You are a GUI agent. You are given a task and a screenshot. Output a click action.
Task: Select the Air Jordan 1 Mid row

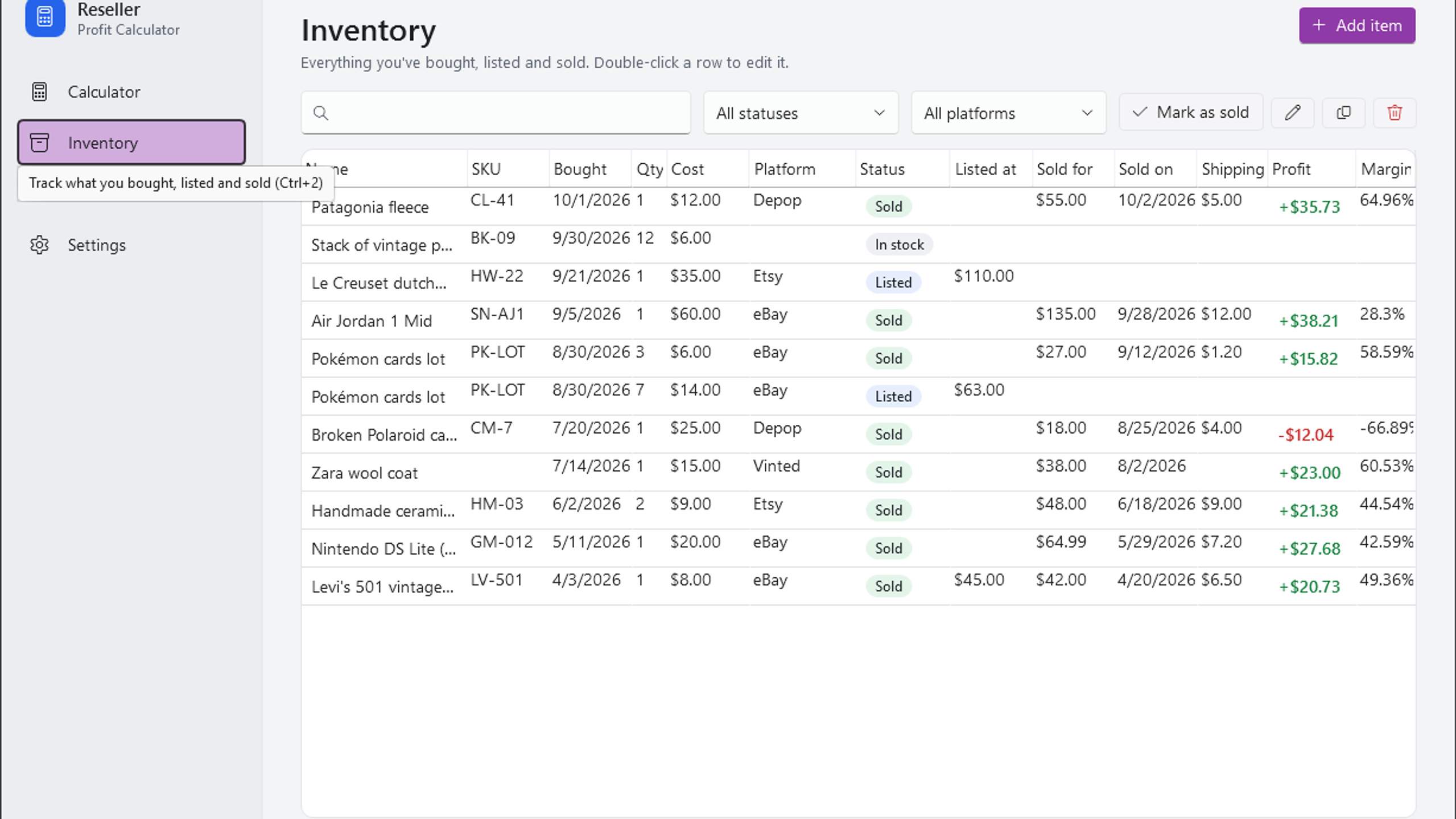pos(858,320)
